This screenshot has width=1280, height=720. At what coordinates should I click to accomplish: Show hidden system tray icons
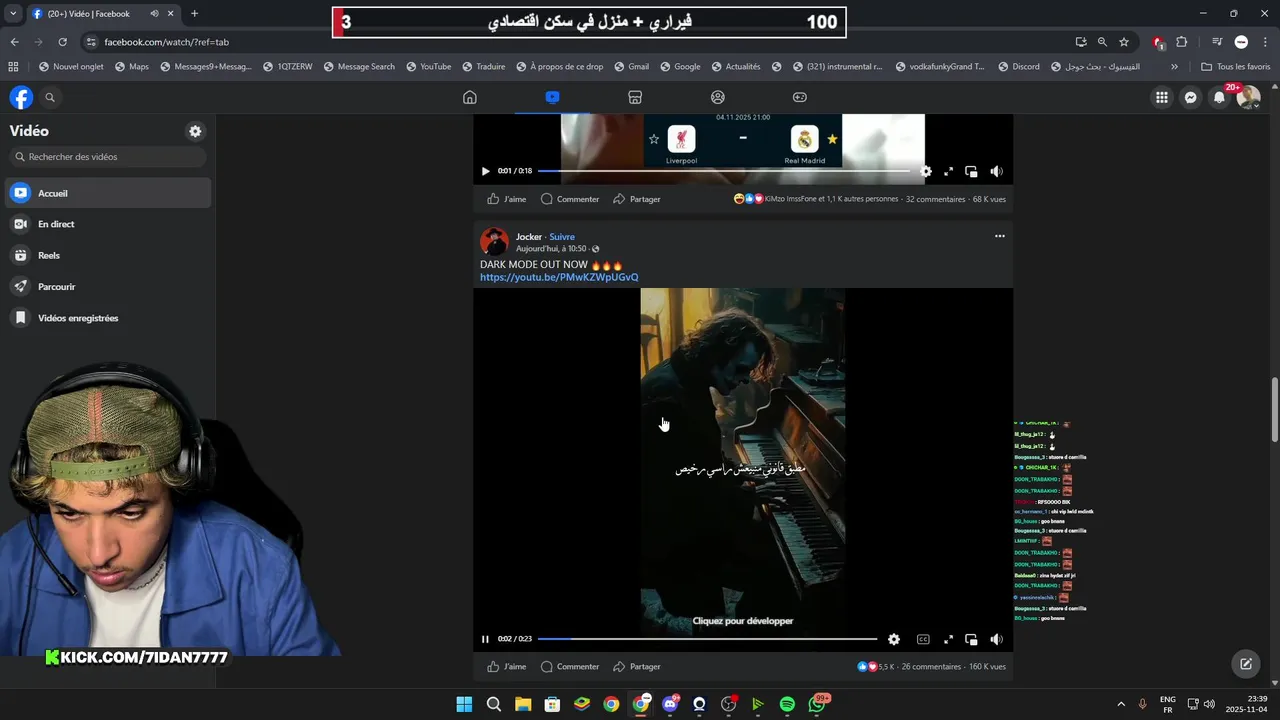point(1120,704)
